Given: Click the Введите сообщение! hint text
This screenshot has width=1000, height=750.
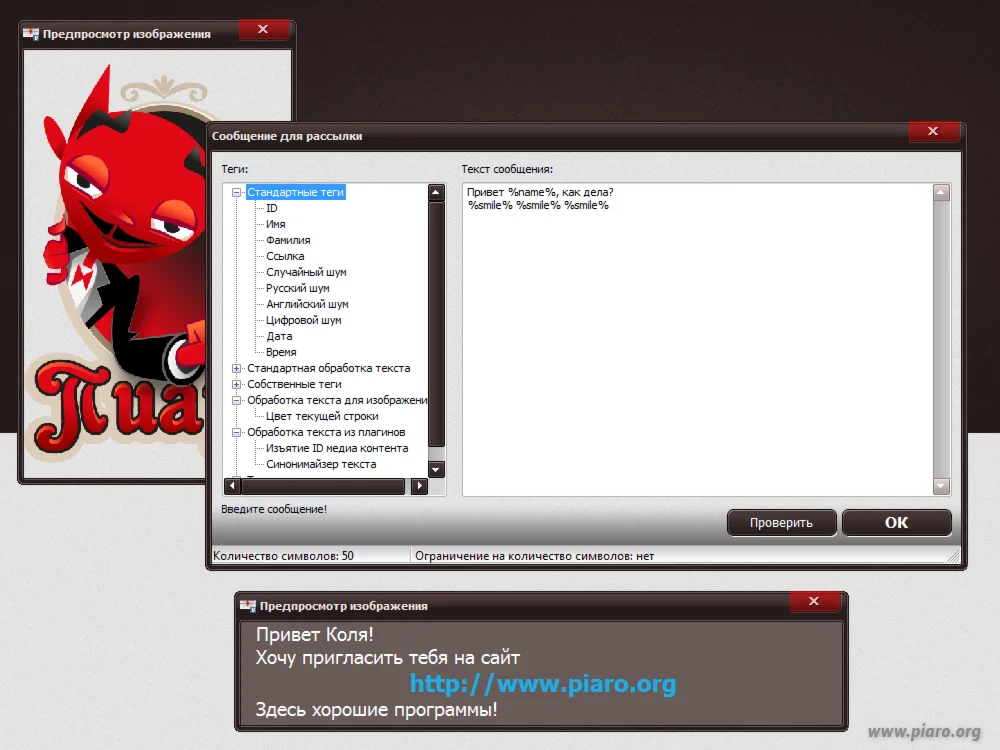Looking at the screenshot, I should [x=274, y=510].
